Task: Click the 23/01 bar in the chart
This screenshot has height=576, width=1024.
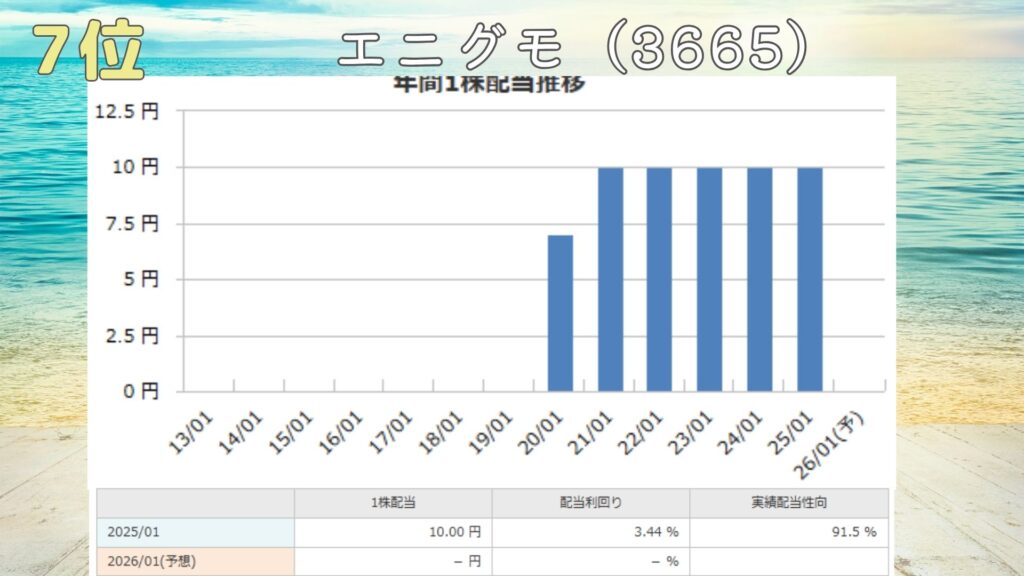Action: pos(709,279)
